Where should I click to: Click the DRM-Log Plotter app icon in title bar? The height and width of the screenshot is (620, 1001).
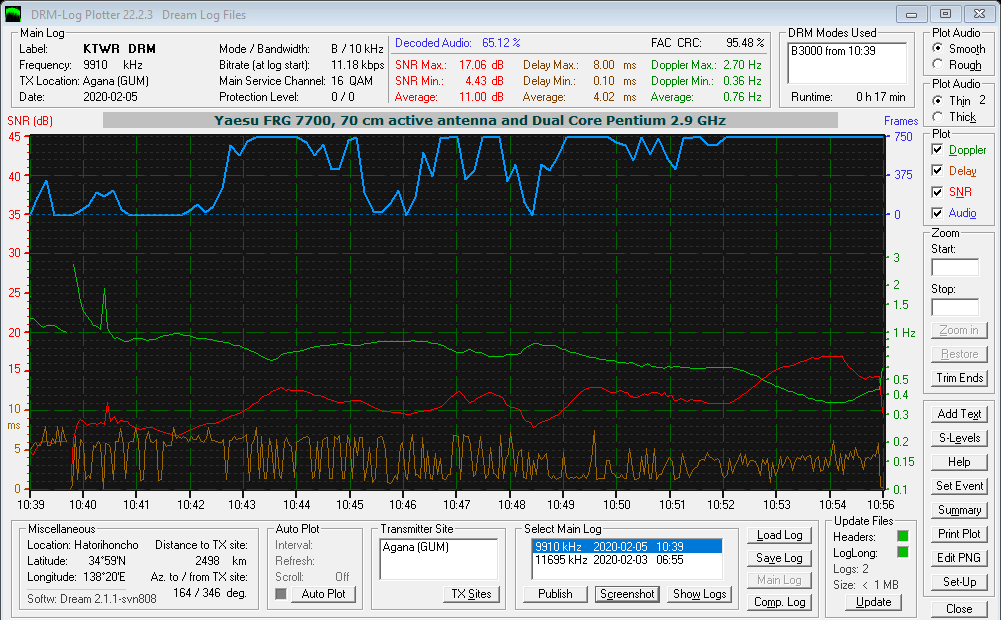point(13,14)
